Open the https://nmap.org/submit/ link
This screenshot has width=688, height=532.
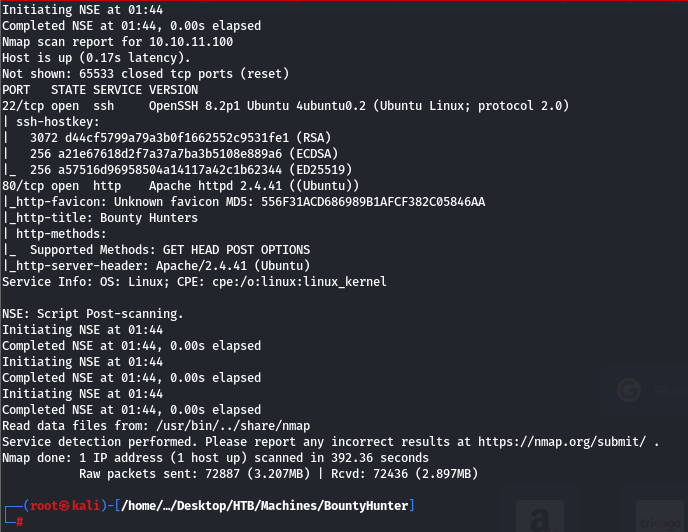562,442
